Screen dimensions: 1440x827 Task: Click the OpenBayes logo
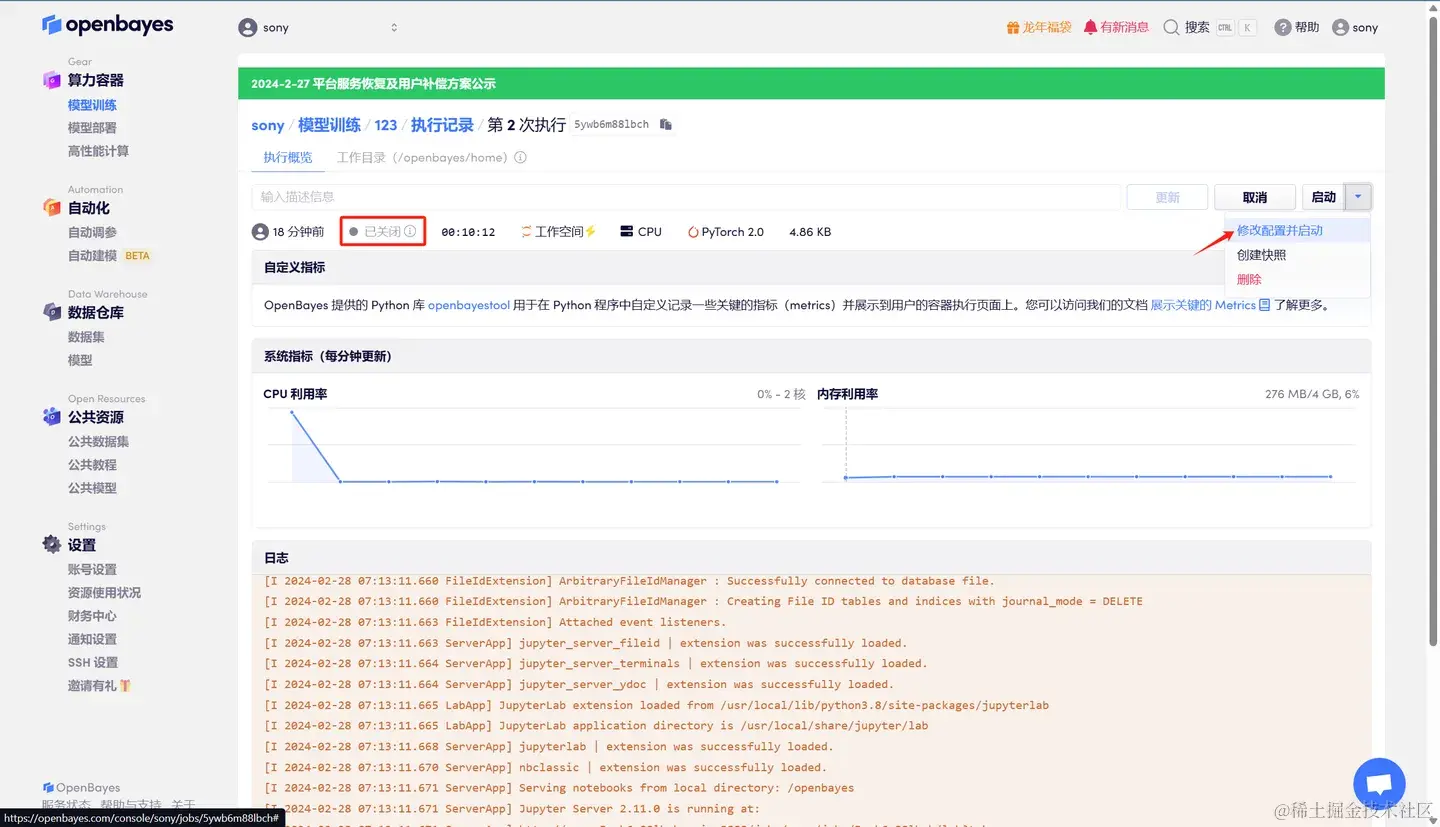(108, 25)
